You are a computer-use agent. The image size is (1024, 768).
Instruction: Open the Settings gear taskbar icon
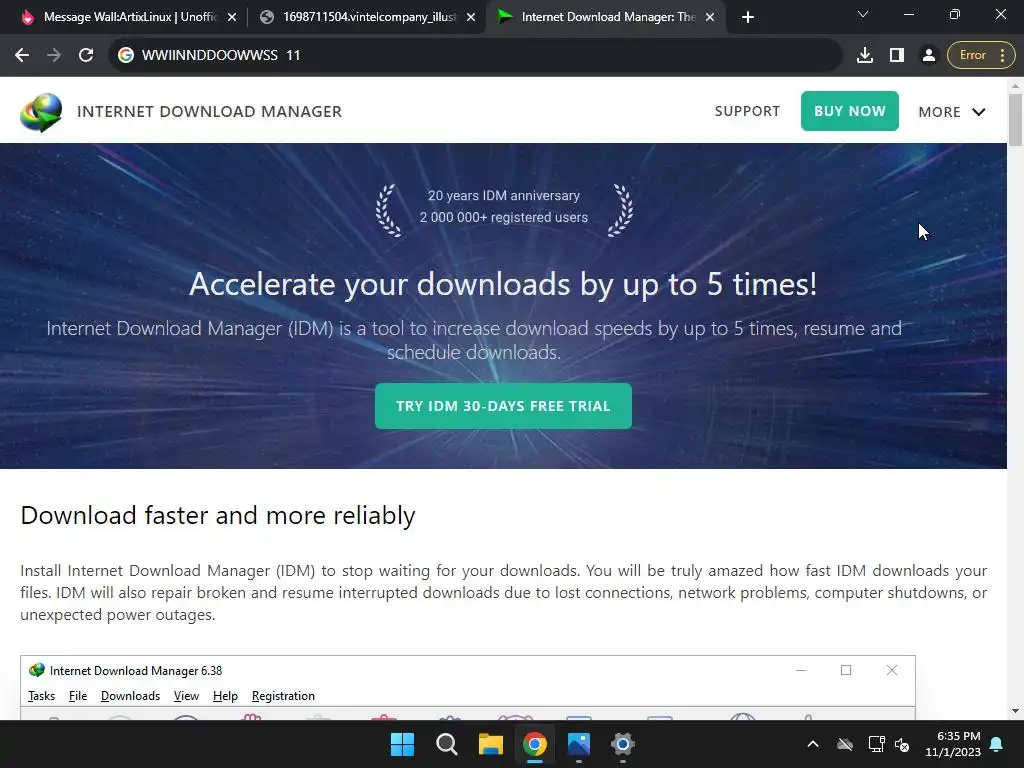pos(622,744)
